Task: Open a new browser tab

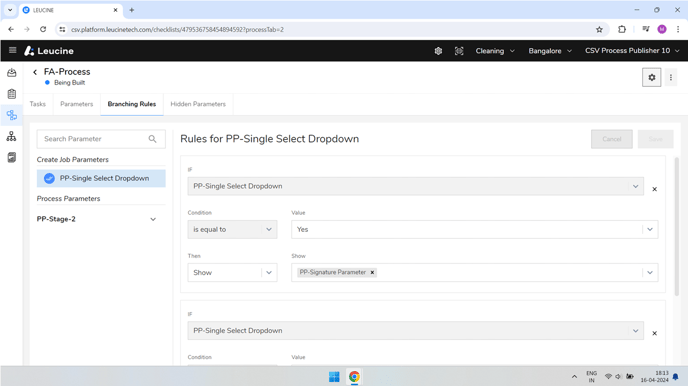Action: [x=131, y=10]
